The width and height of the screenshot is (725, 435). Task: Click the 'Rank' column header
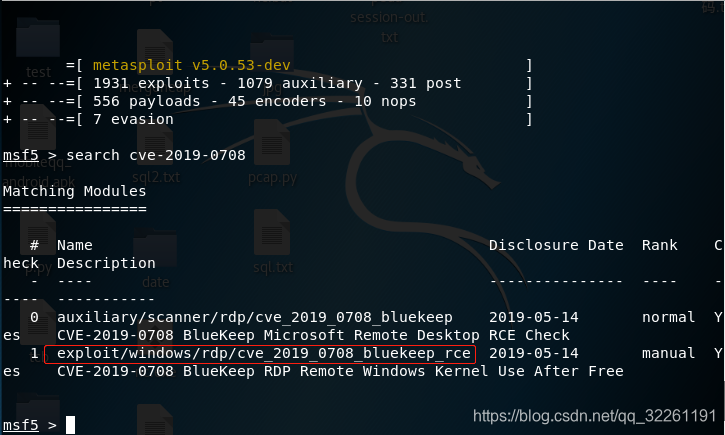point(660,245)
